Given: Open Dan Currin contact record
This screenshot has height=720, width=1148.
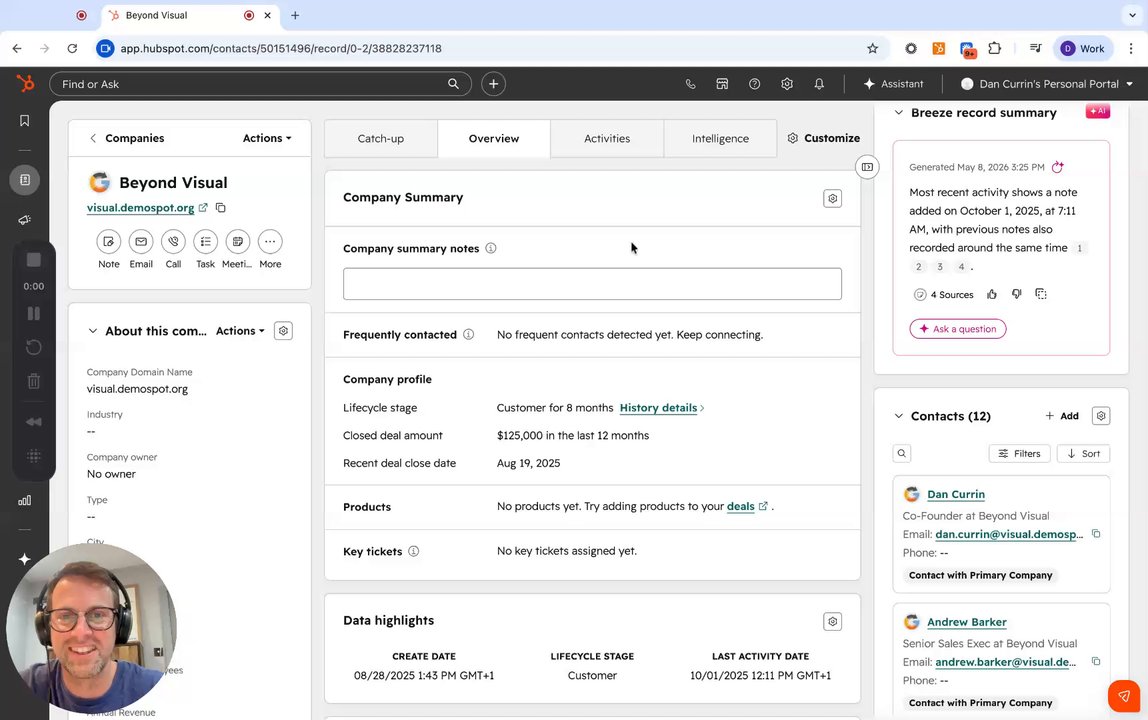Looking at the screenshot, I should (955, 494).
